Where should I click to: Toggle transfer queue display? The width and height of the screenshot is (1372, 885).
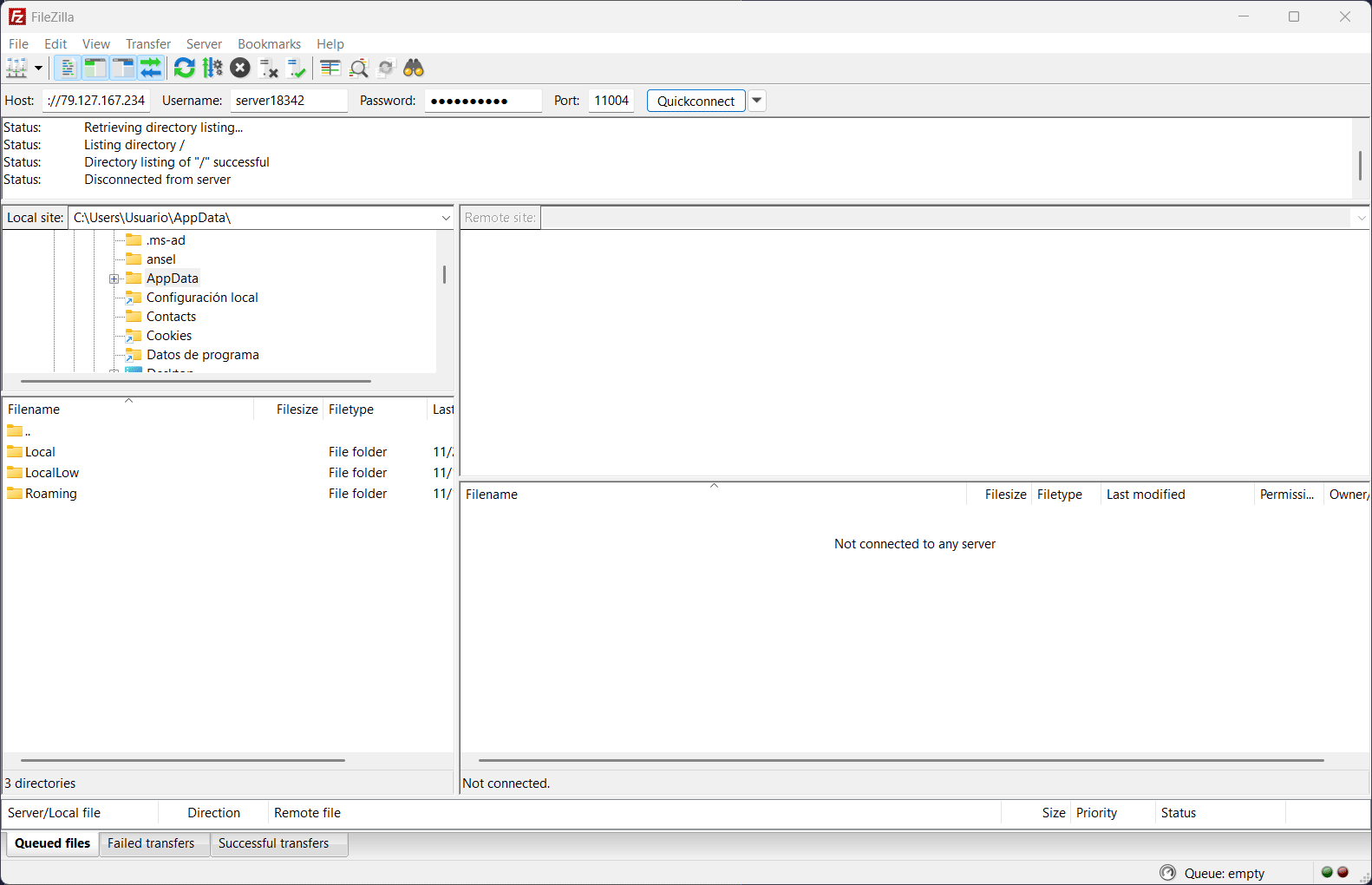coord(151,68)
